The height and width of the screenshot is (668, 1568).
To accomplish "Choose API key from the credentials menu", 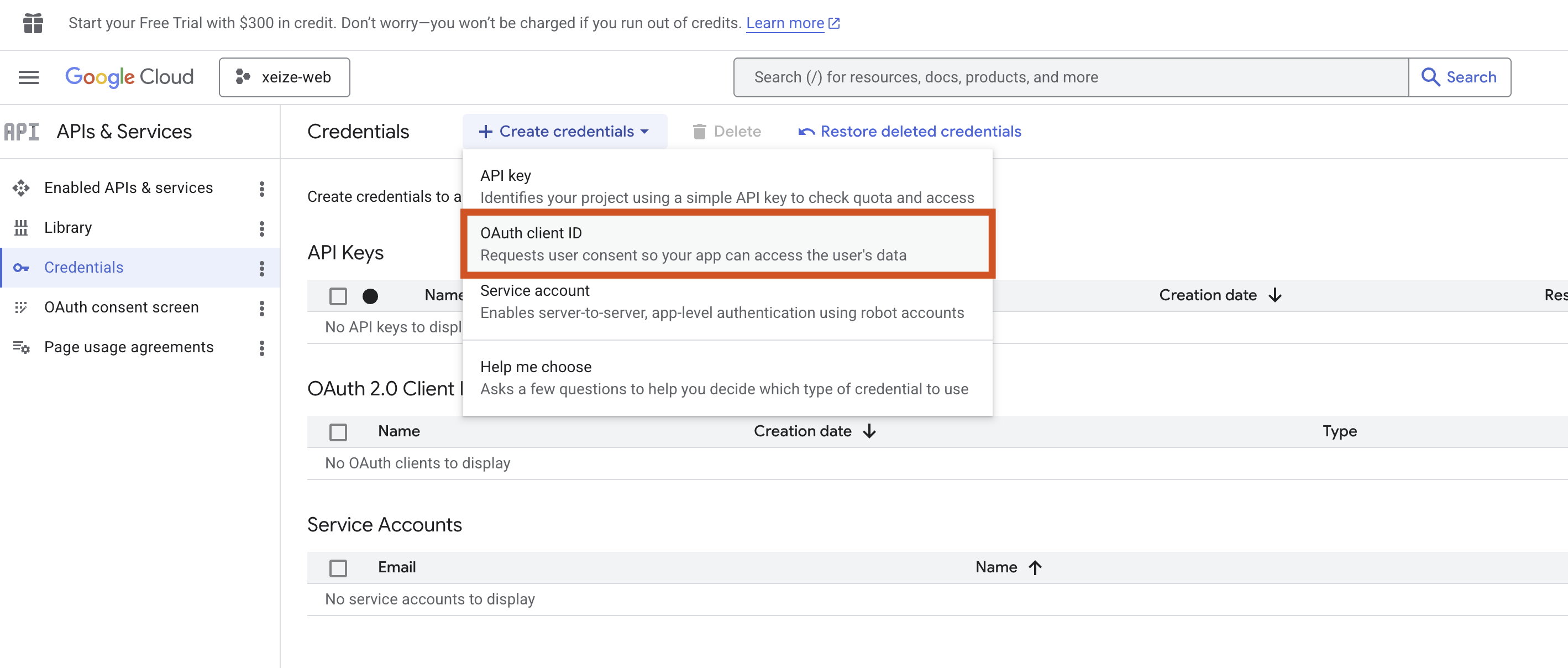I will pos(727,186).
